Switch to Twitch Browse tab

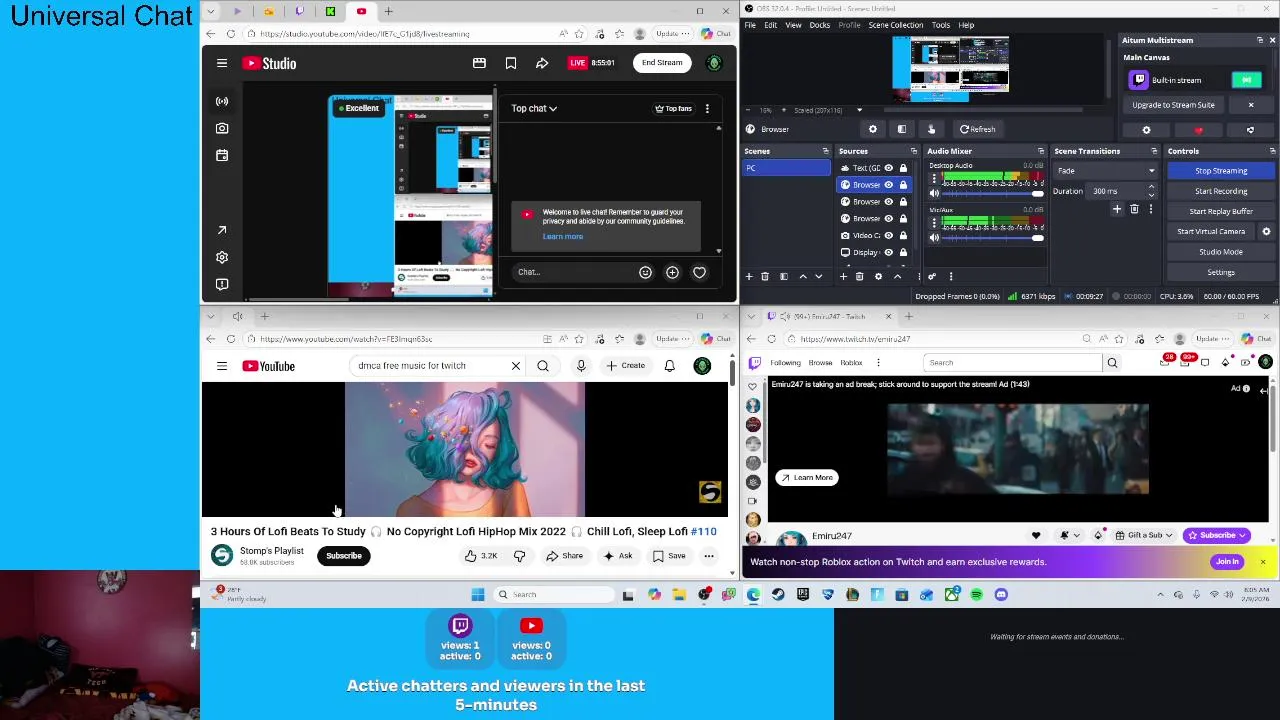click(820, 363)
